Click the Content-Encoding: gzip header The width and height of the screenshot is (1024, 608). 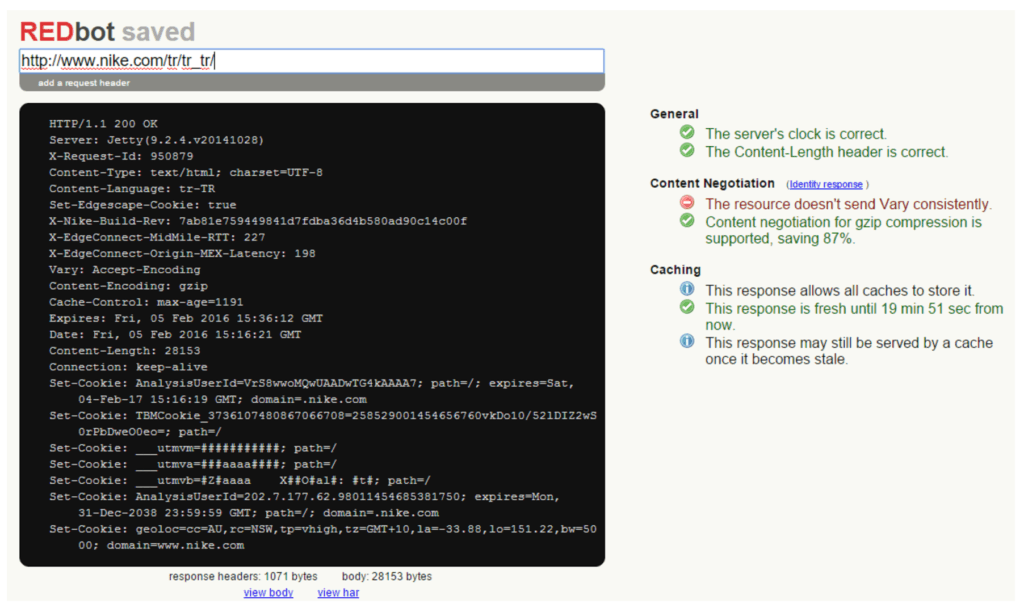point(128,286)
